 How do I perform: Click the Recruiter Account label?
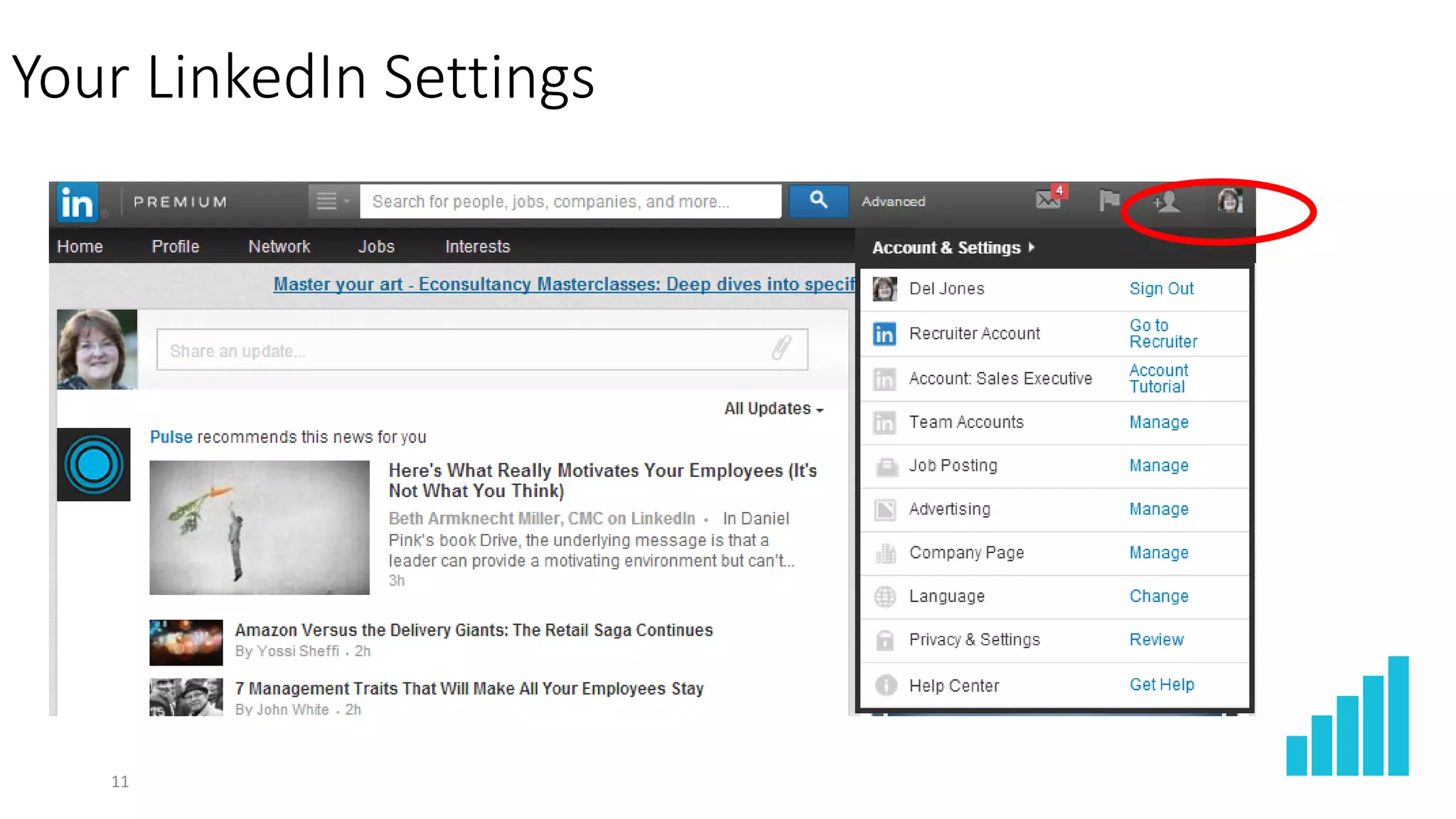click(975, 333)
